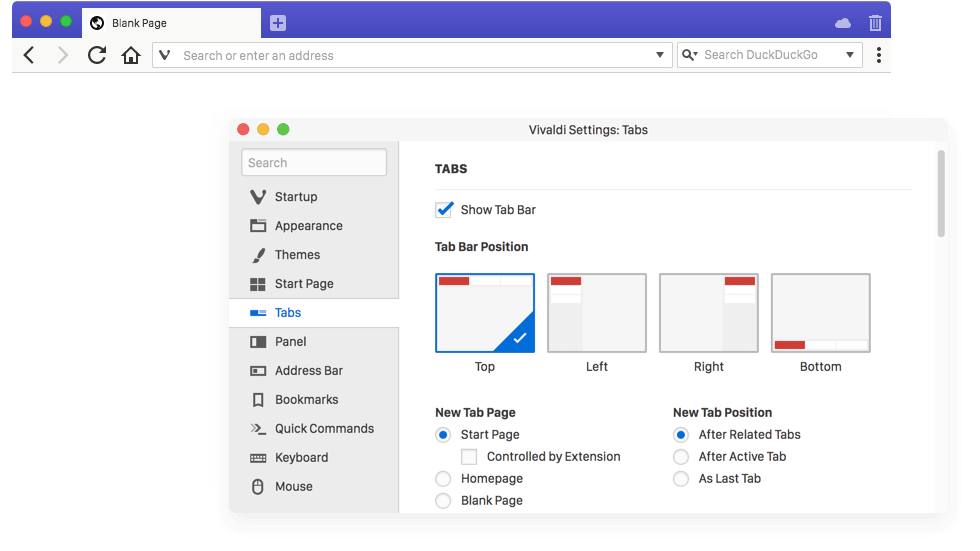Click the cloud sync icon
The image size is (980, 551).
pyautogui.click(x=843, y=22)
